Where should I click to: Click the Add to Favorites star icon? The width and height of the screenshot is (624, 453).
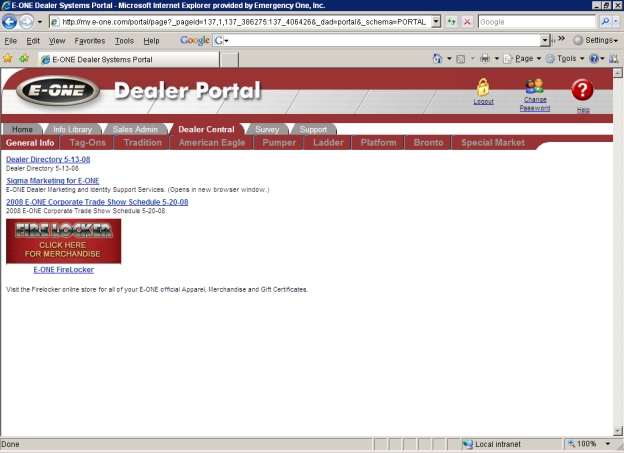click(x=24, y=59)
